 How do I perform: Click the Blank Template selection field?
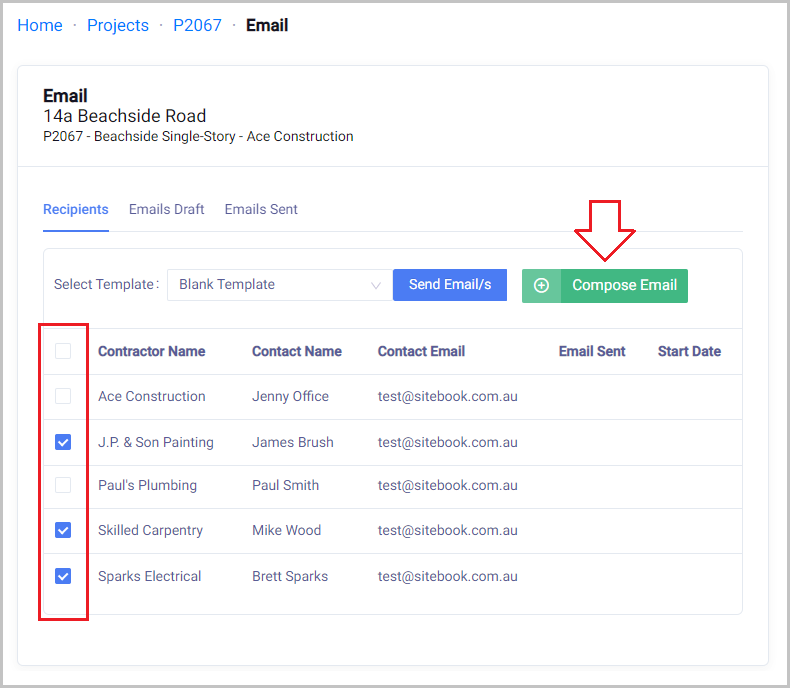coord(270,285)
